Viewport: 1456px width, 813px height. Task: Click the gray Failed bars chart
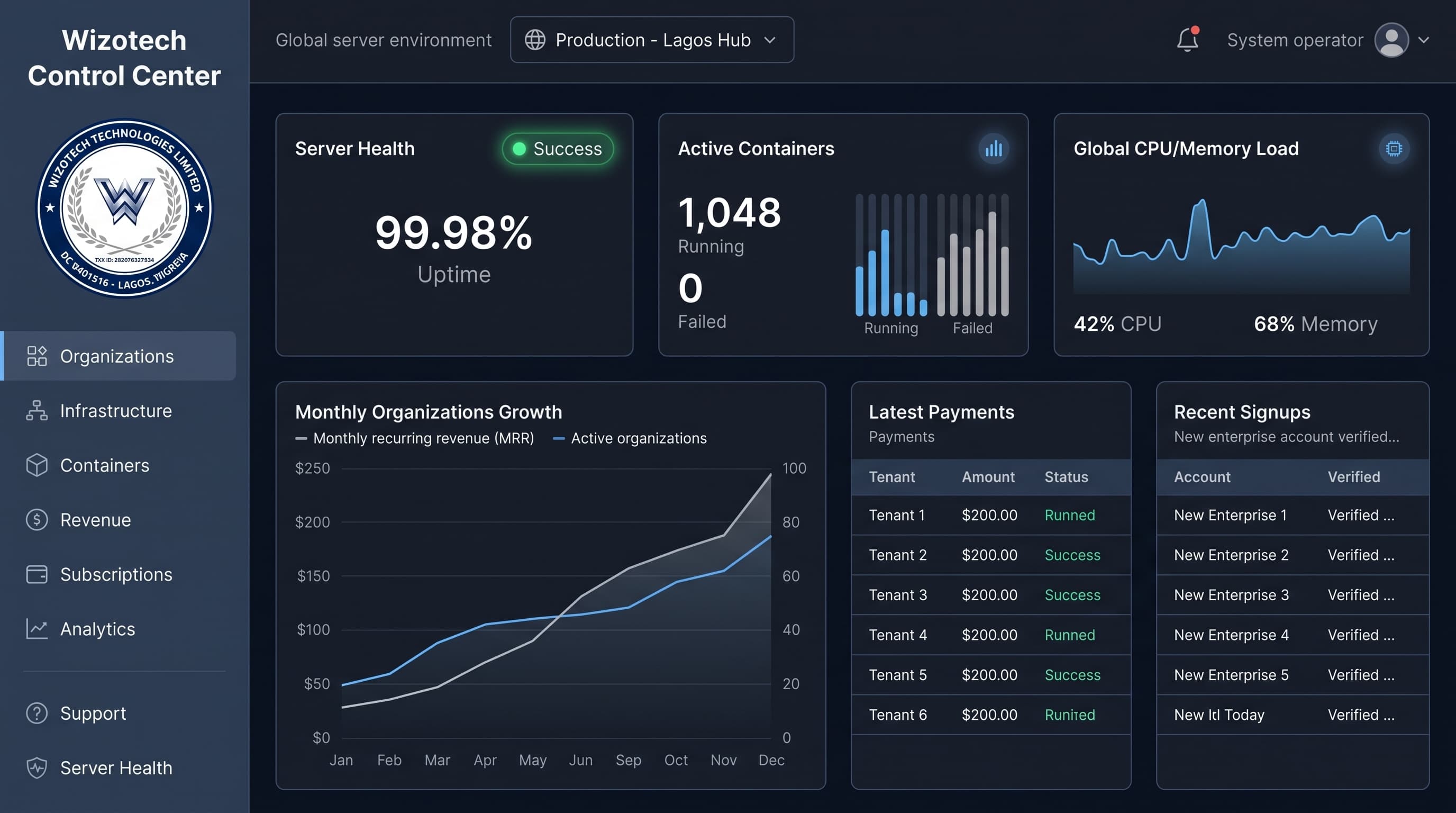click(972, 255)
